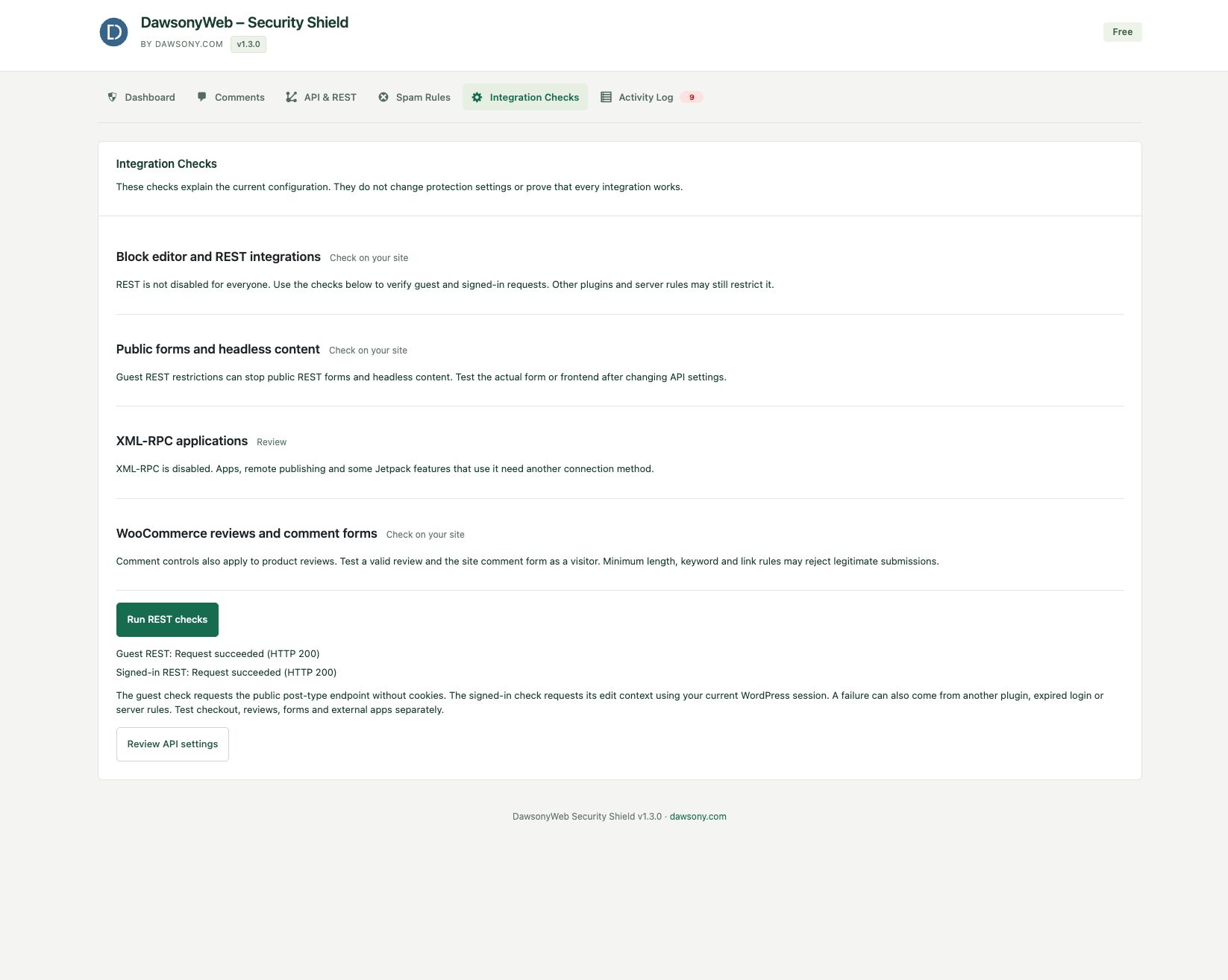Click the v1.3.0 version badge
This screenshot has width=1228, height=980.
coord(248,44)
